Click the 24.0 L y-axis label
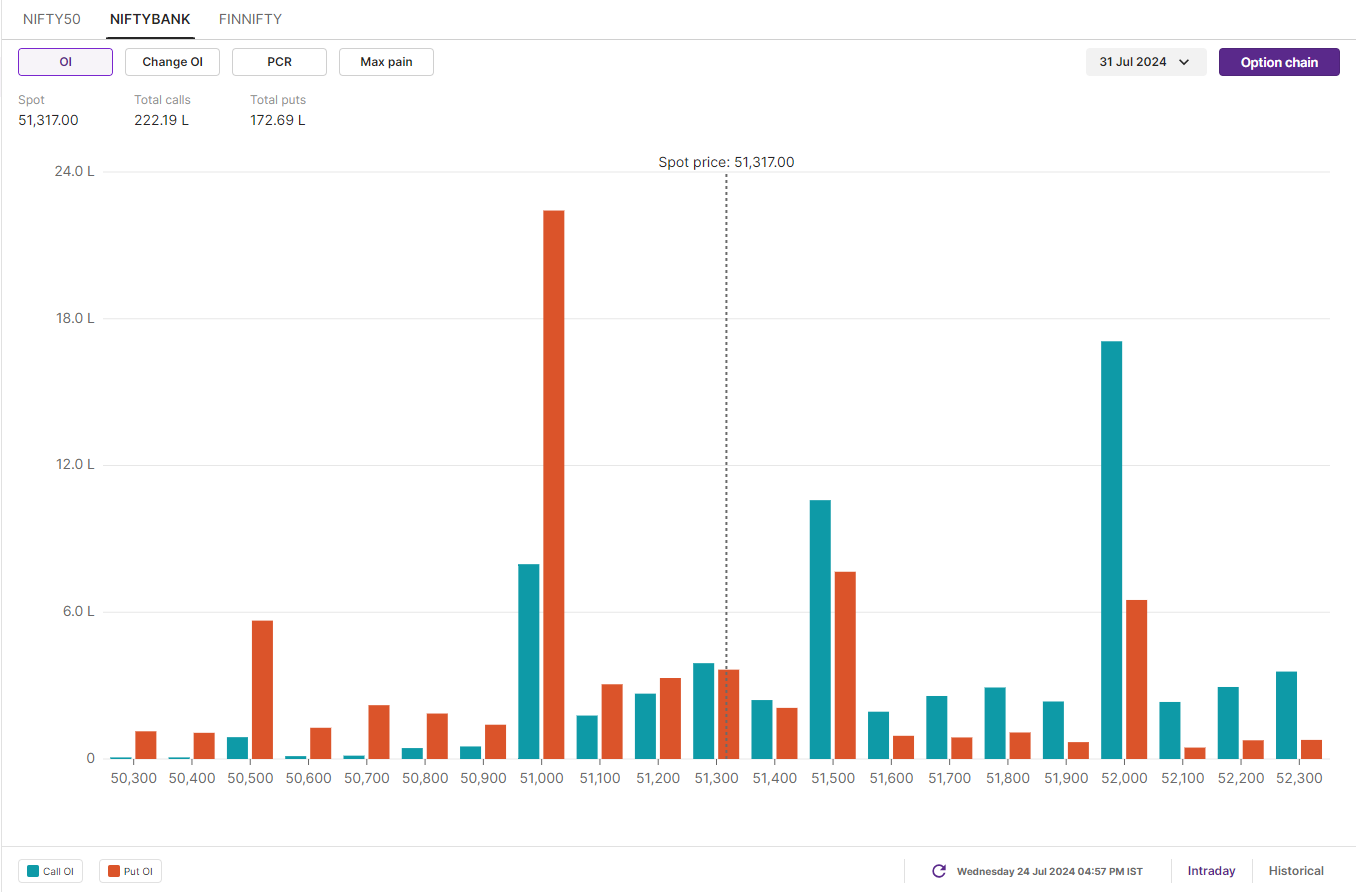 [74, 171]
